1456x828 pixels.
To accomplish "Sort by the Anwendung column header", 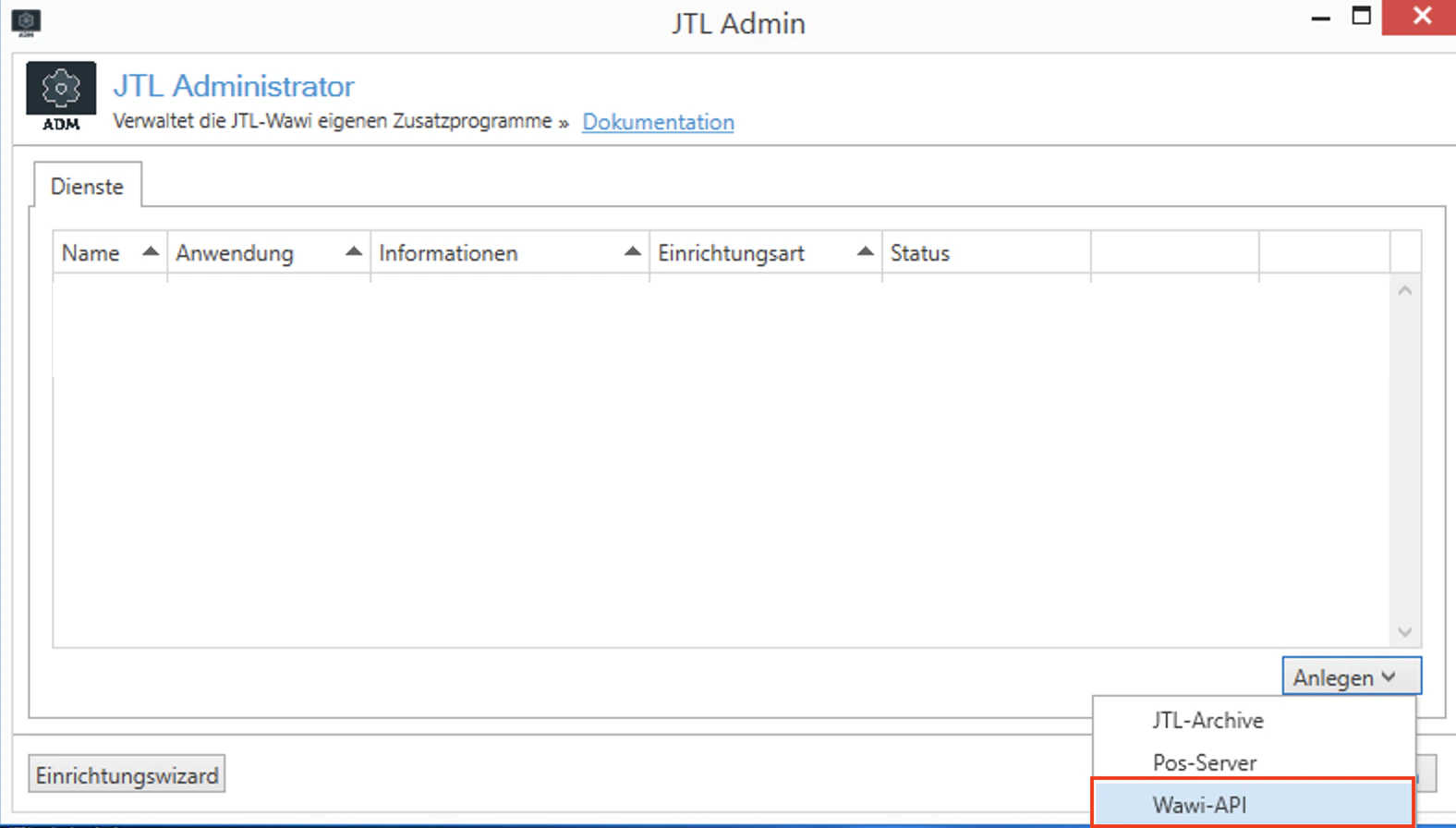I will click(x=269, y=253).
